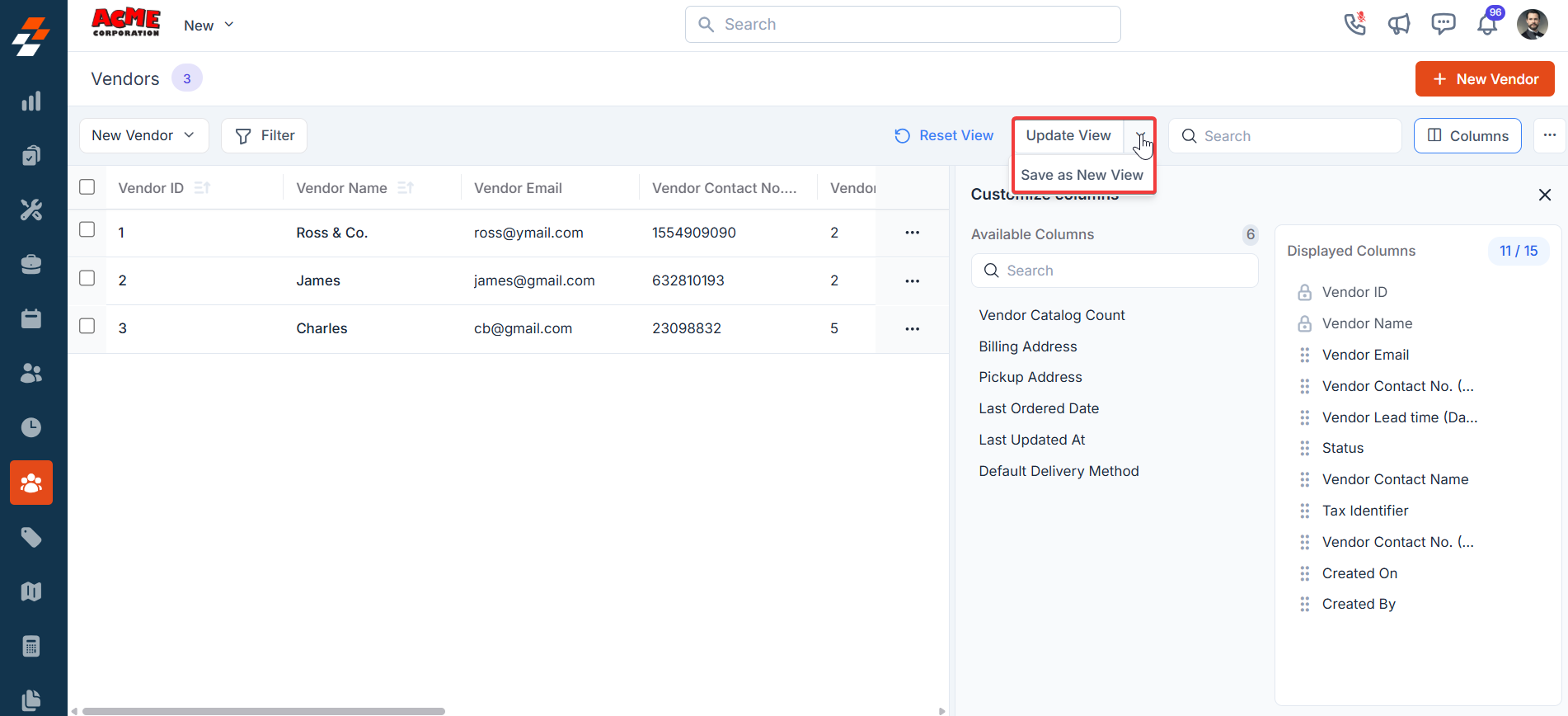1568x716 pixels.
Task: Open the wrench and screwdriver tools sidebar icon
Action: coord(31,210)
